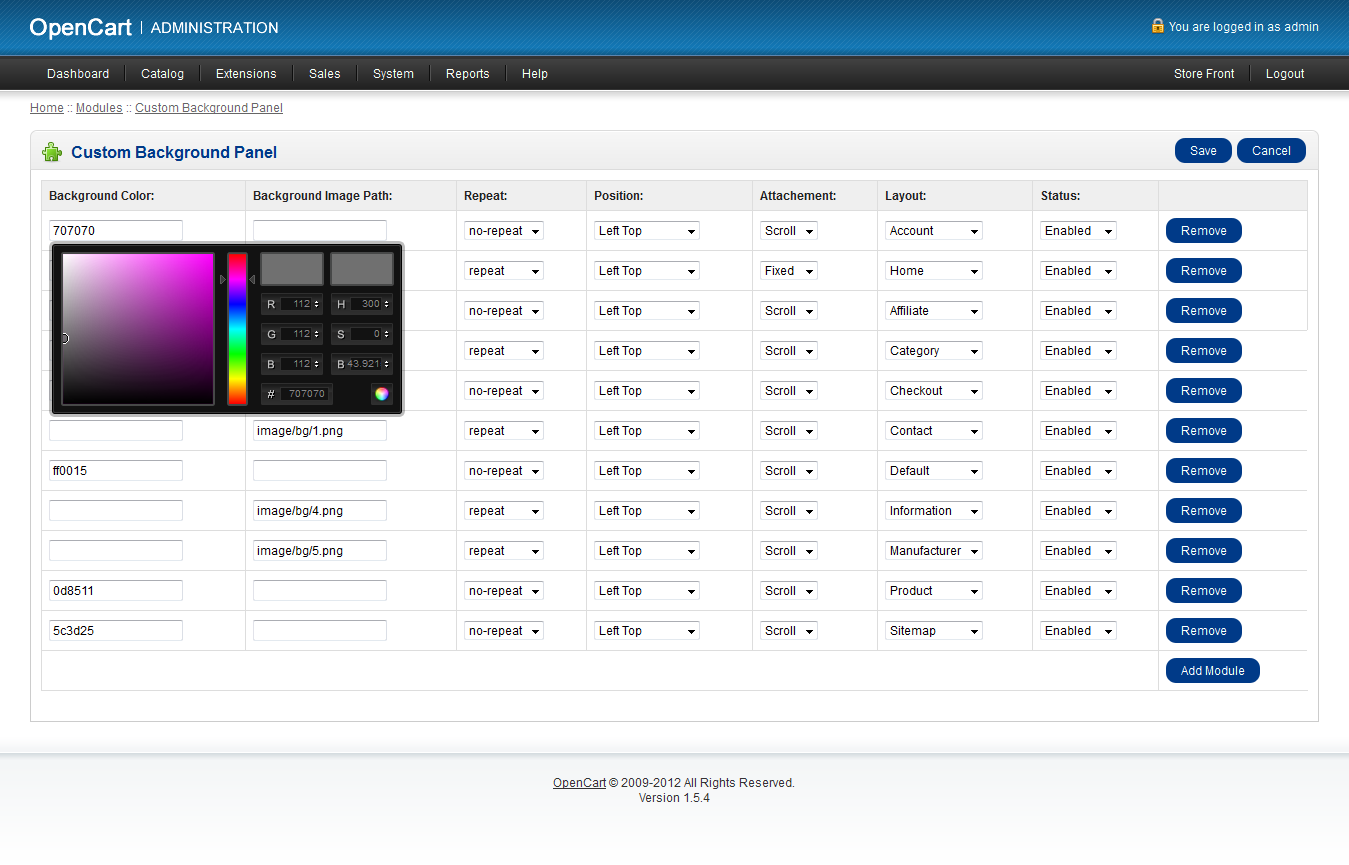The image size is (1349, 865).
Task: Follow the Modules breadcrumb link
Action: pyautogui.click(x=99, y=108)
